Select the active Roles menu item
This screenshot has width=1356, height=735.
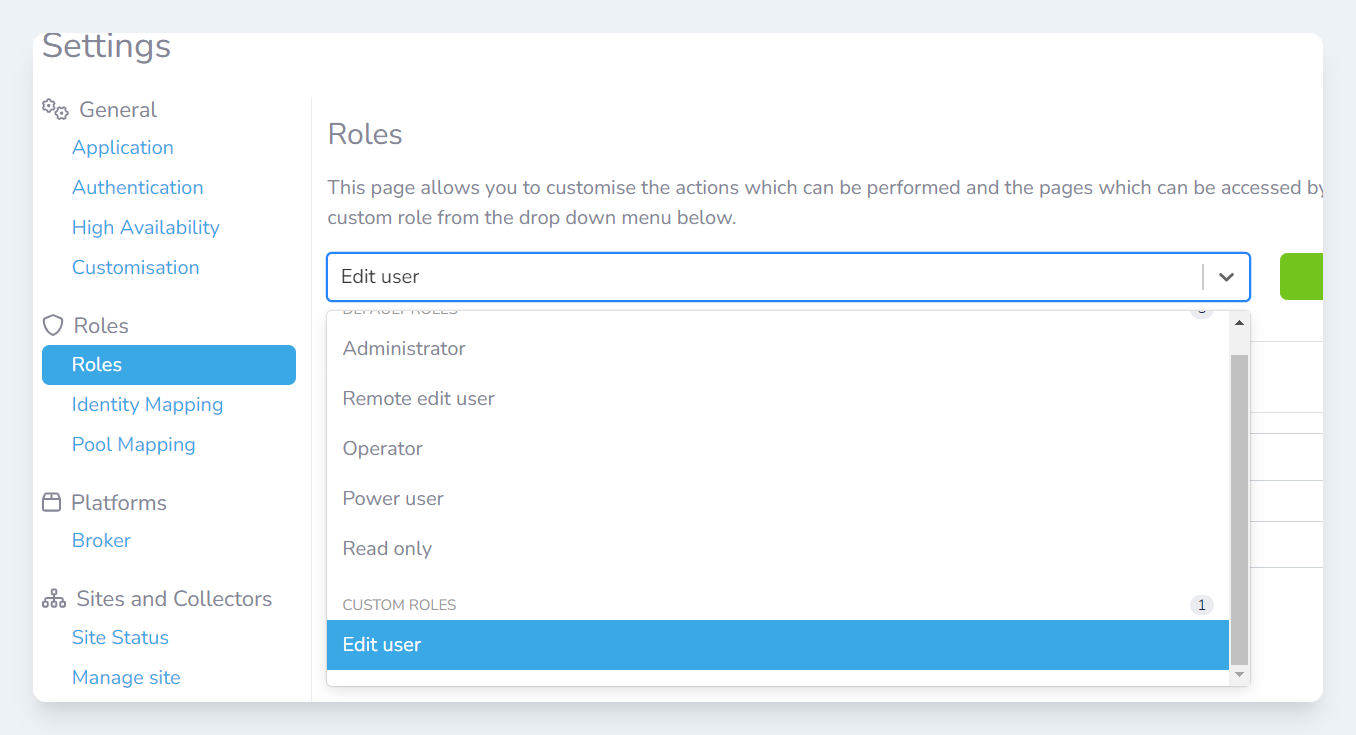point(168,365)
